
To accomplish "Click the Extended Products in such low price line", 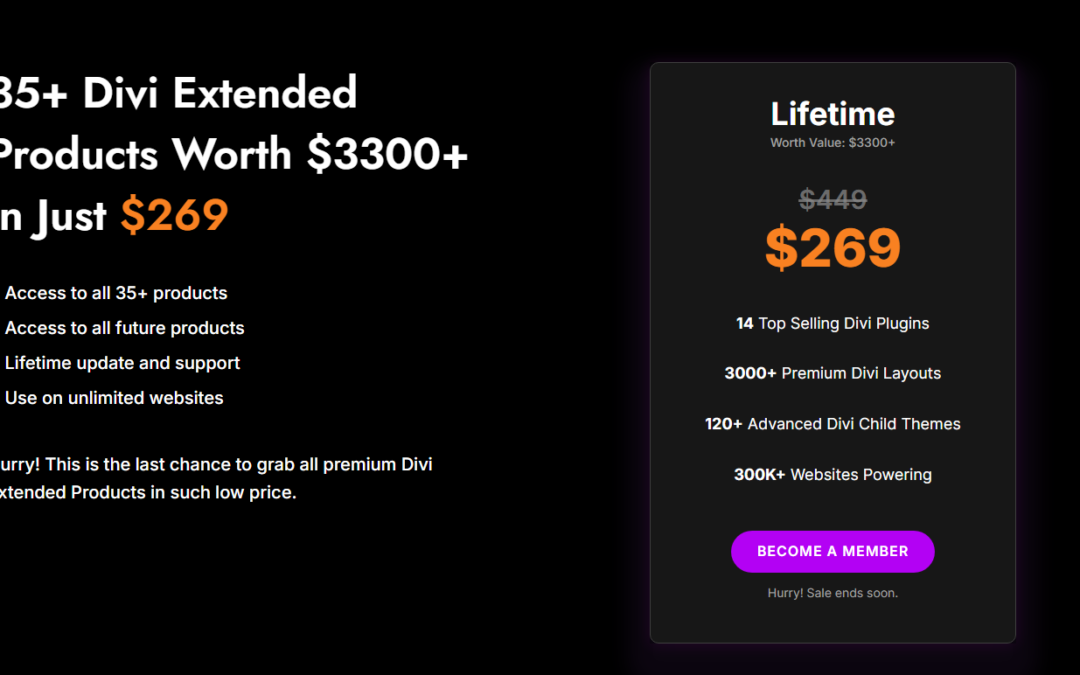I will [148, 492].
